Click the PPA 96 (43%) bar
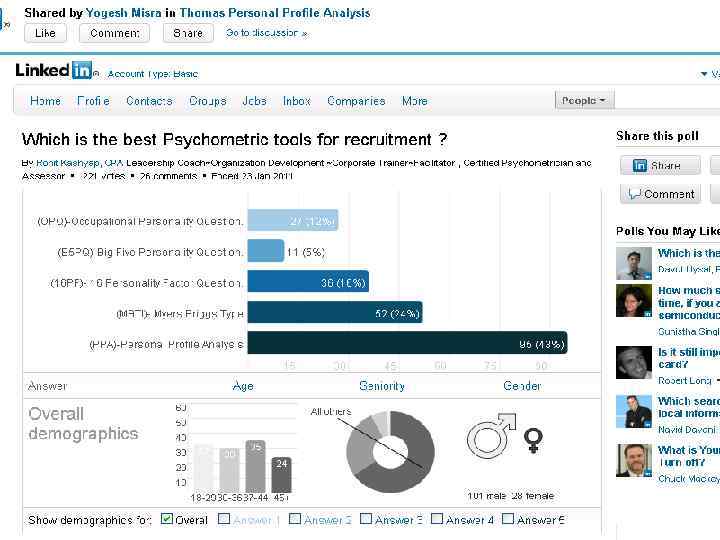 pos(407,343)
